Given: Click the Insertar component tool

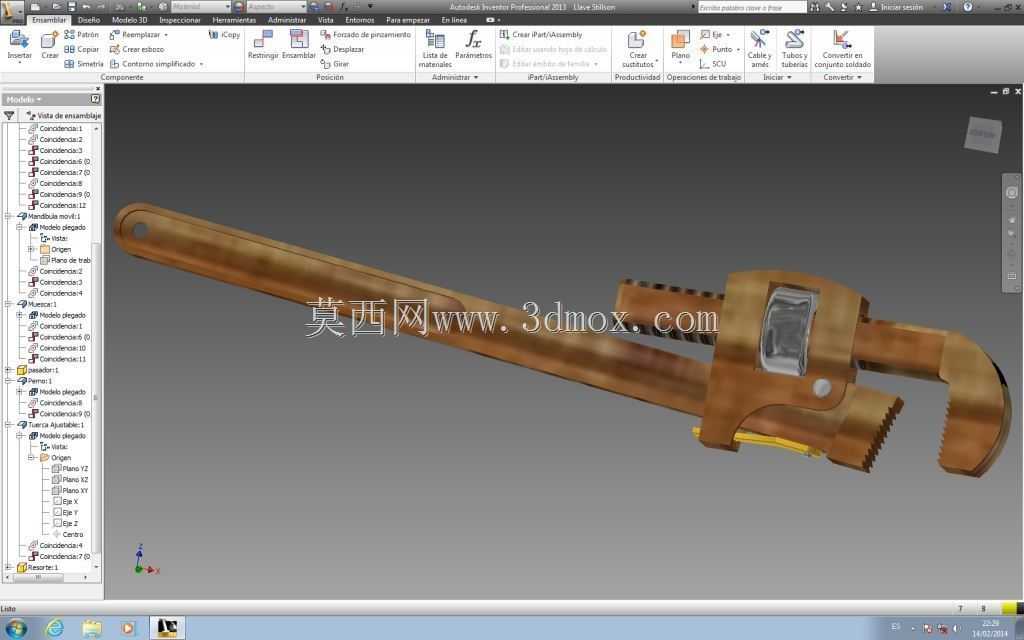Looking at the screenshot, I should pyautogui.click(x=19, y=46).
